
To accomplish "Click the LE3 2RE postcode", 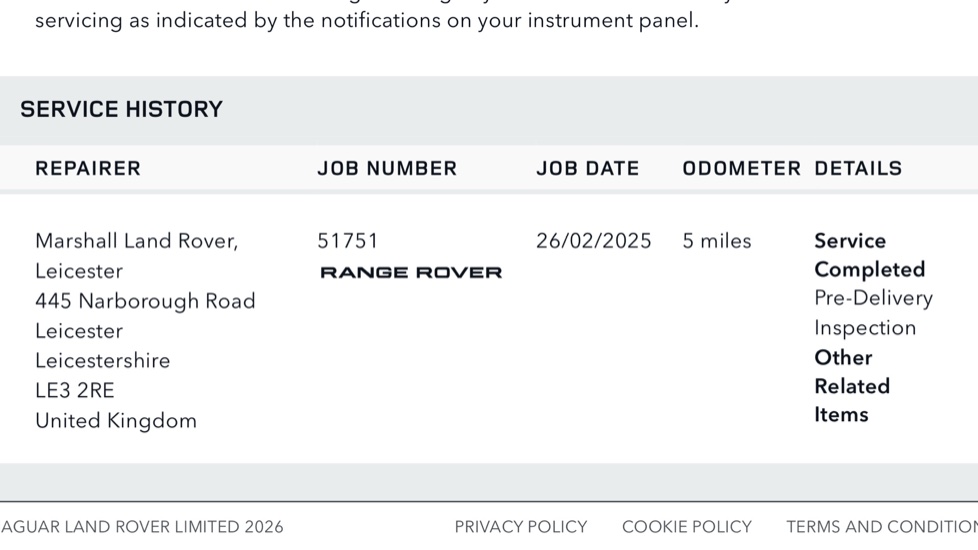I will pos(75,391).
